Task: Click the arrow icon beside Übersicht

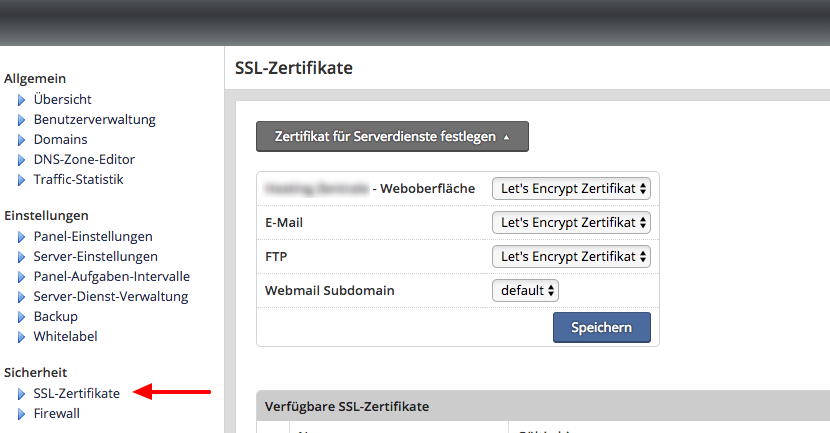Action: 22,100
